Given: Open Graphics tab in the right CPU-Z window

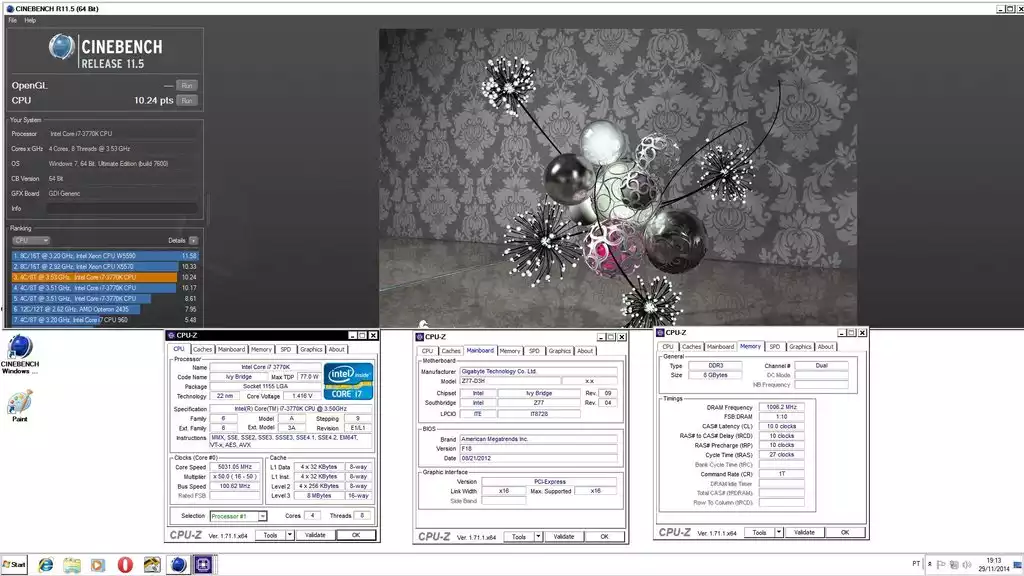Looking at the screenshot, I should pos(800,347).
